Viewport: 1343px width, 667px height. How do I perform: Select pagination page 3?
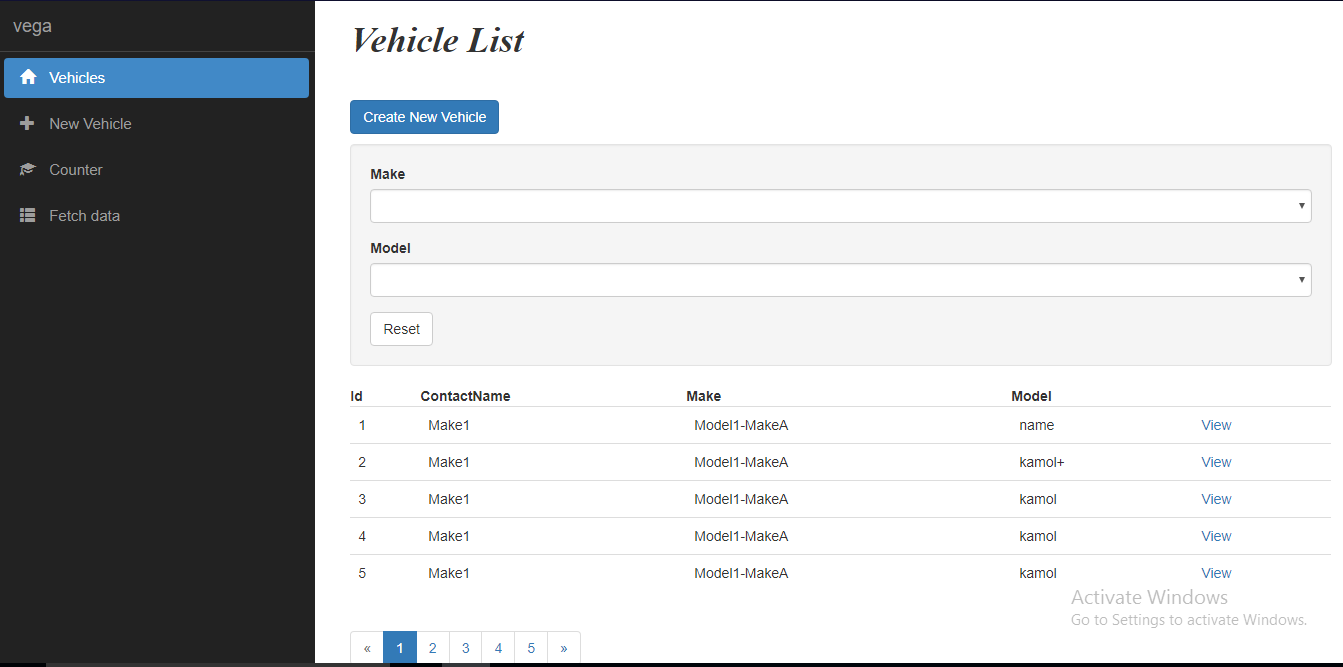(465, 648)
